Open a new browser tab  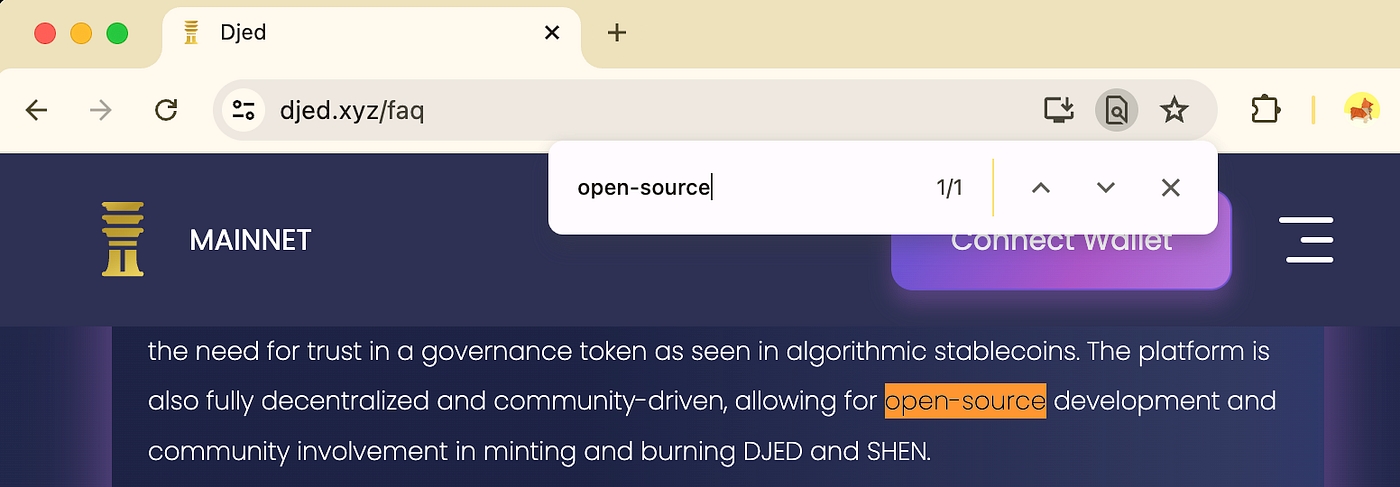(617, 33)
